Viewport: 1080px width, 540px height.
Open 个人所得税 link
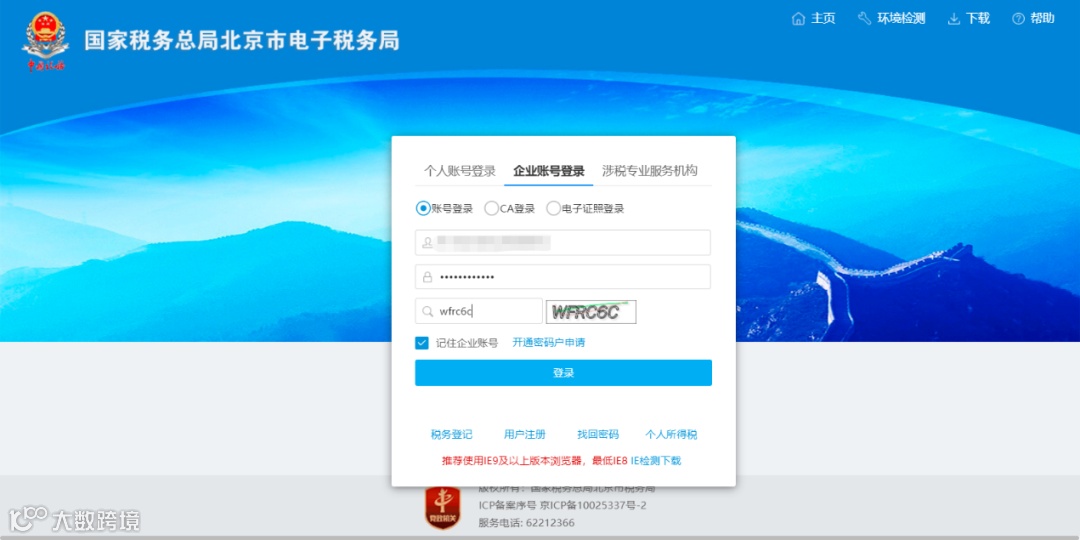pos(671,435)
